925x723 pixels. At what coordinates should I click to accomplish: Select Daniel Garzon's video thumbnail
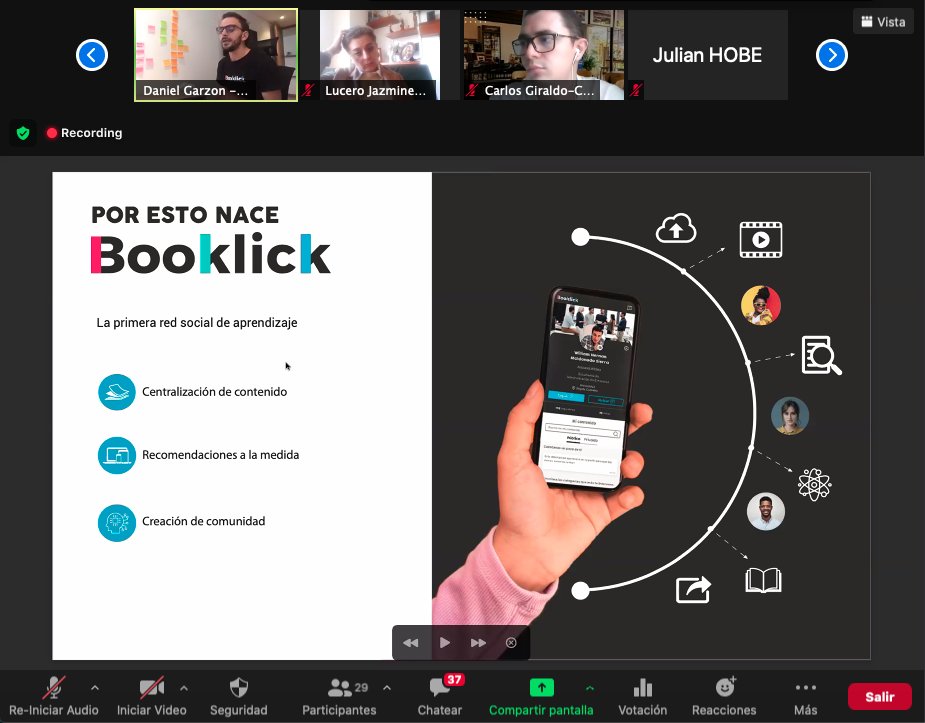[x=215, y=50]
